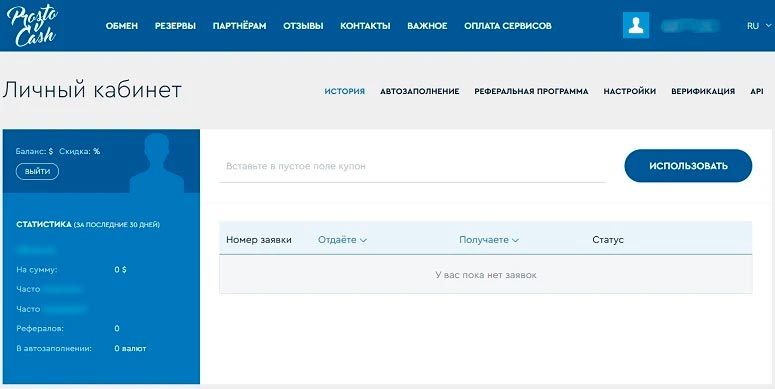This screenshot has height=389, width=775.
Task: Open the РЕЗЕРВЫ menu item
Action: (175, 26)
